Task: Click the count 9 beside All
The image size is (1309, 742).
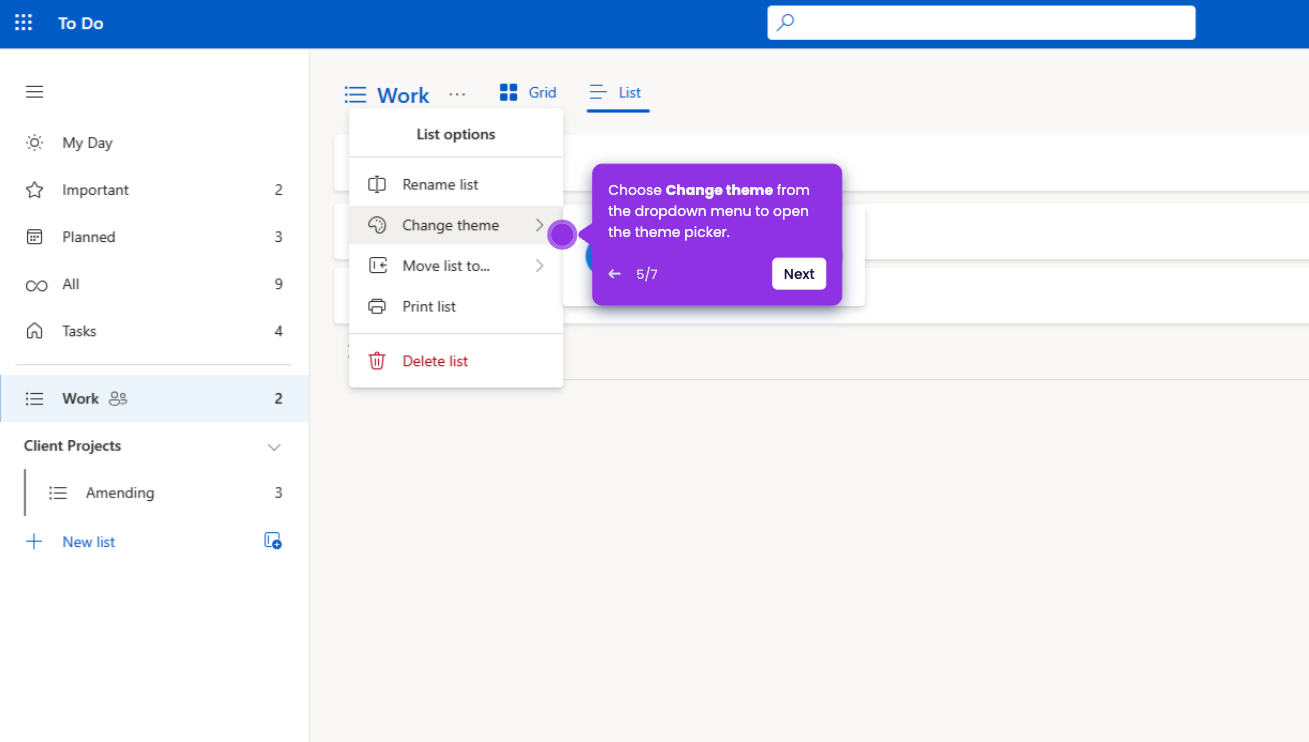Action: coord(279,284)
